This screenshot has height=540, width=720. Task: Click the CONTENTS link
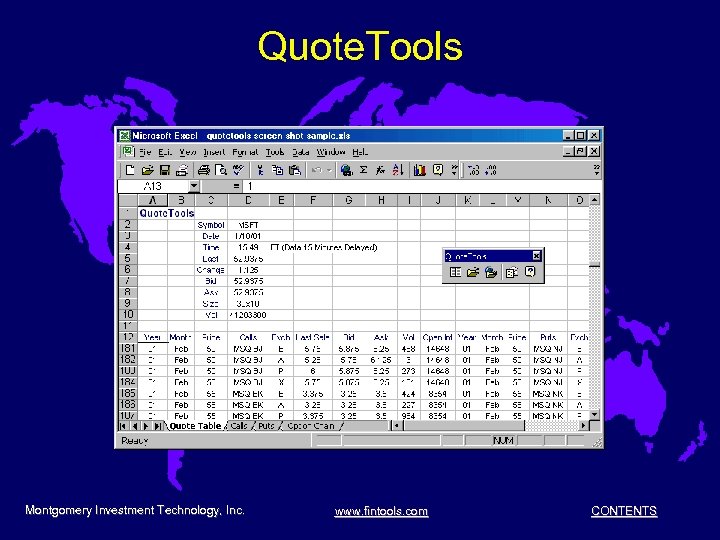click(x=624, y=511)
